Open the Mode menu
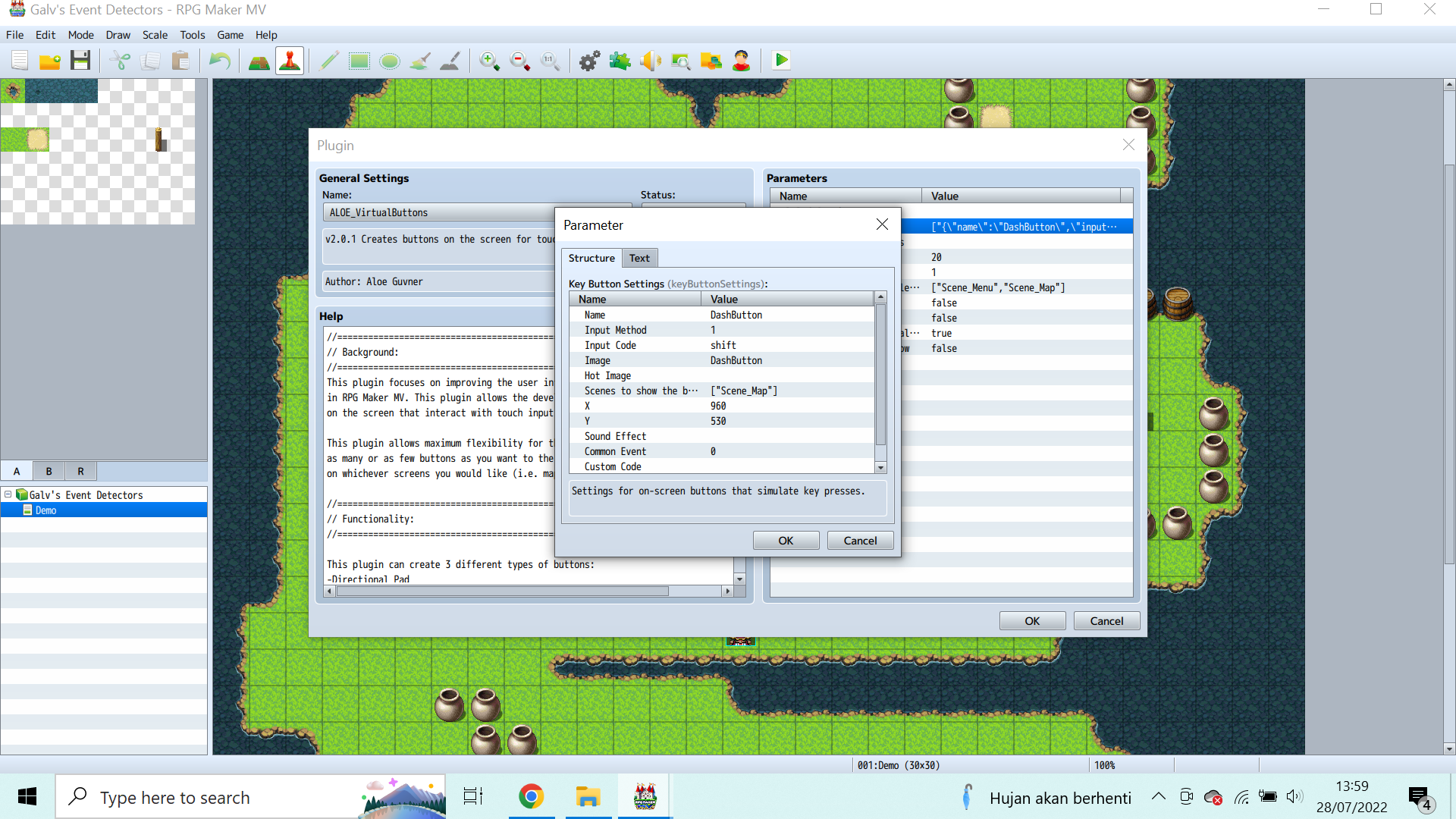The height and width of the screenshot is (819, 1456). [x=81, y=35]
